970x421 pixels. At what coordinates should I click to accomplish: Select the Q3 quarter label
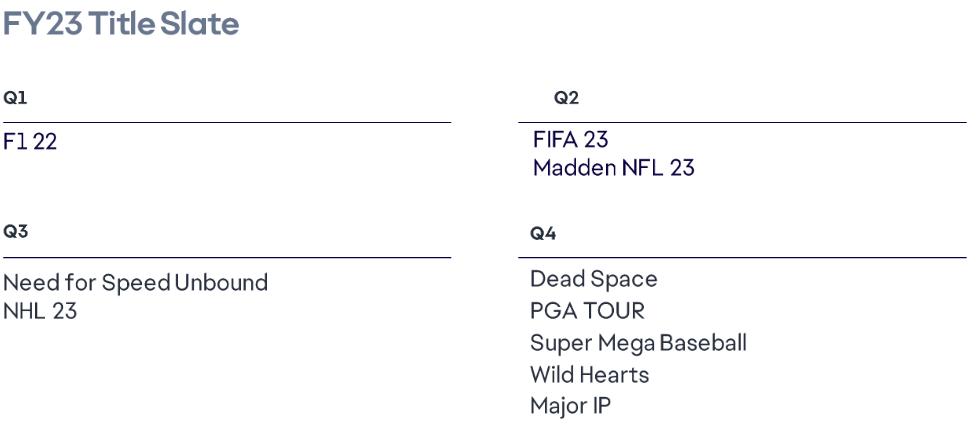[x=15, y=232]
